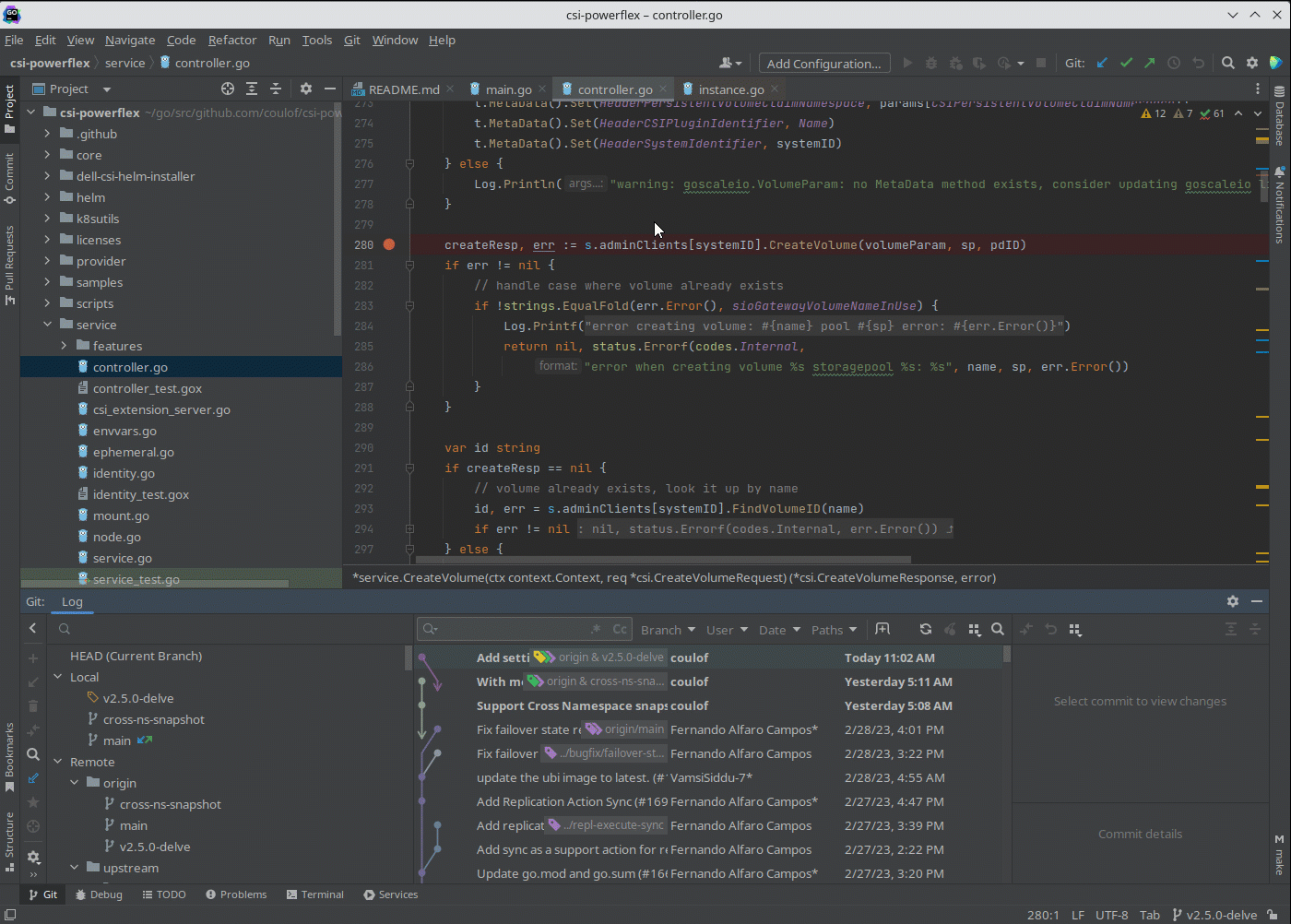This screenshot has width=1291, height=924.
Task: Open IDE Settings via the gear icon
Action: coord(1251,63)
